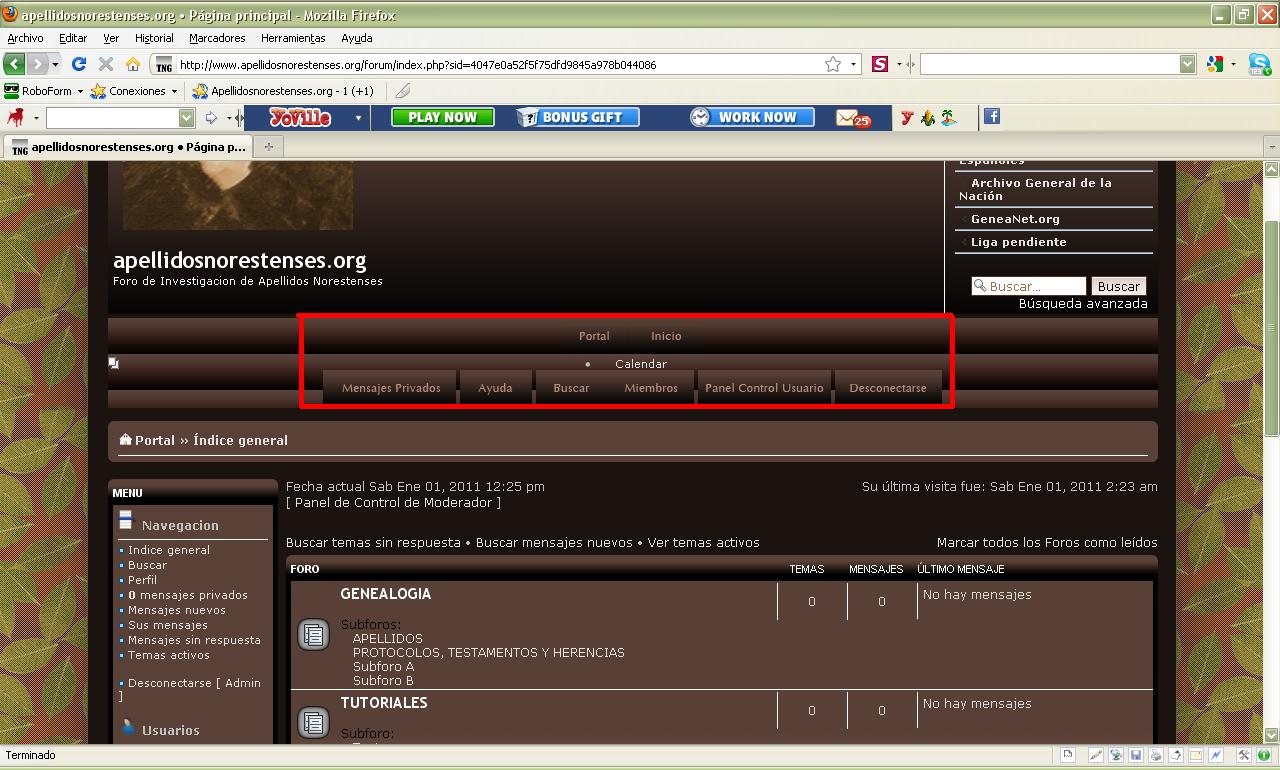
Task: Open the mail envelope showing 25
Action: tap(853, 118)
